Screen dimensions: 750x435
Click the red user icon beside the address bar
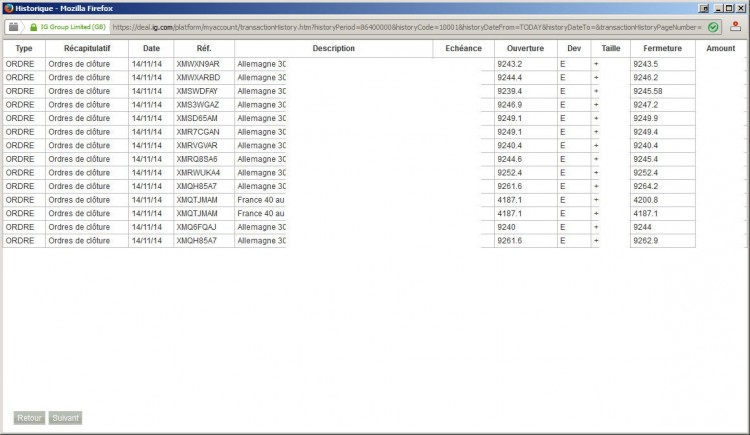tap(736, 27)
